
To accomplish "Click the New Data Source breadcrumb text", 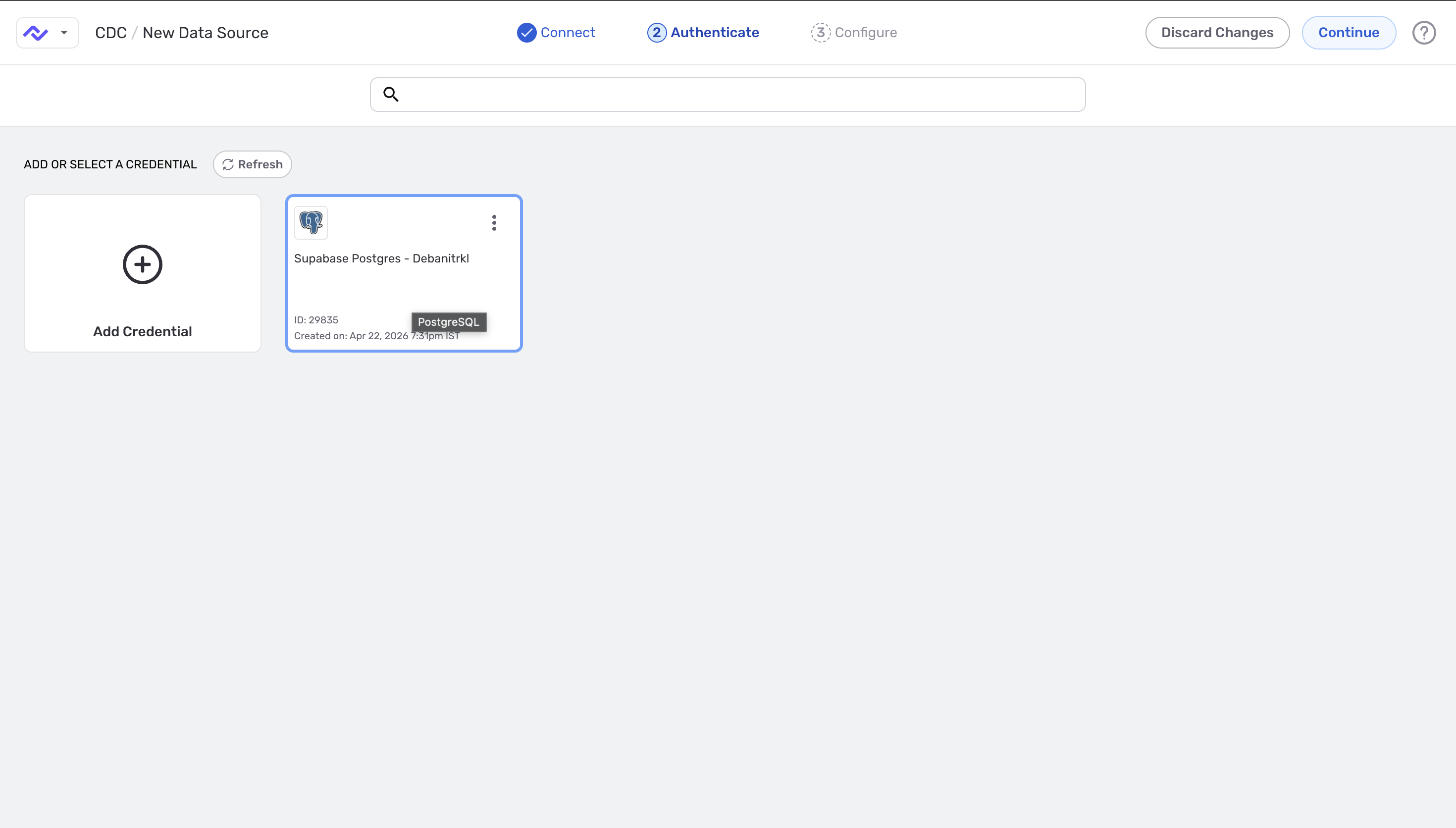I will pyautogui.click(x=205, y=33).
